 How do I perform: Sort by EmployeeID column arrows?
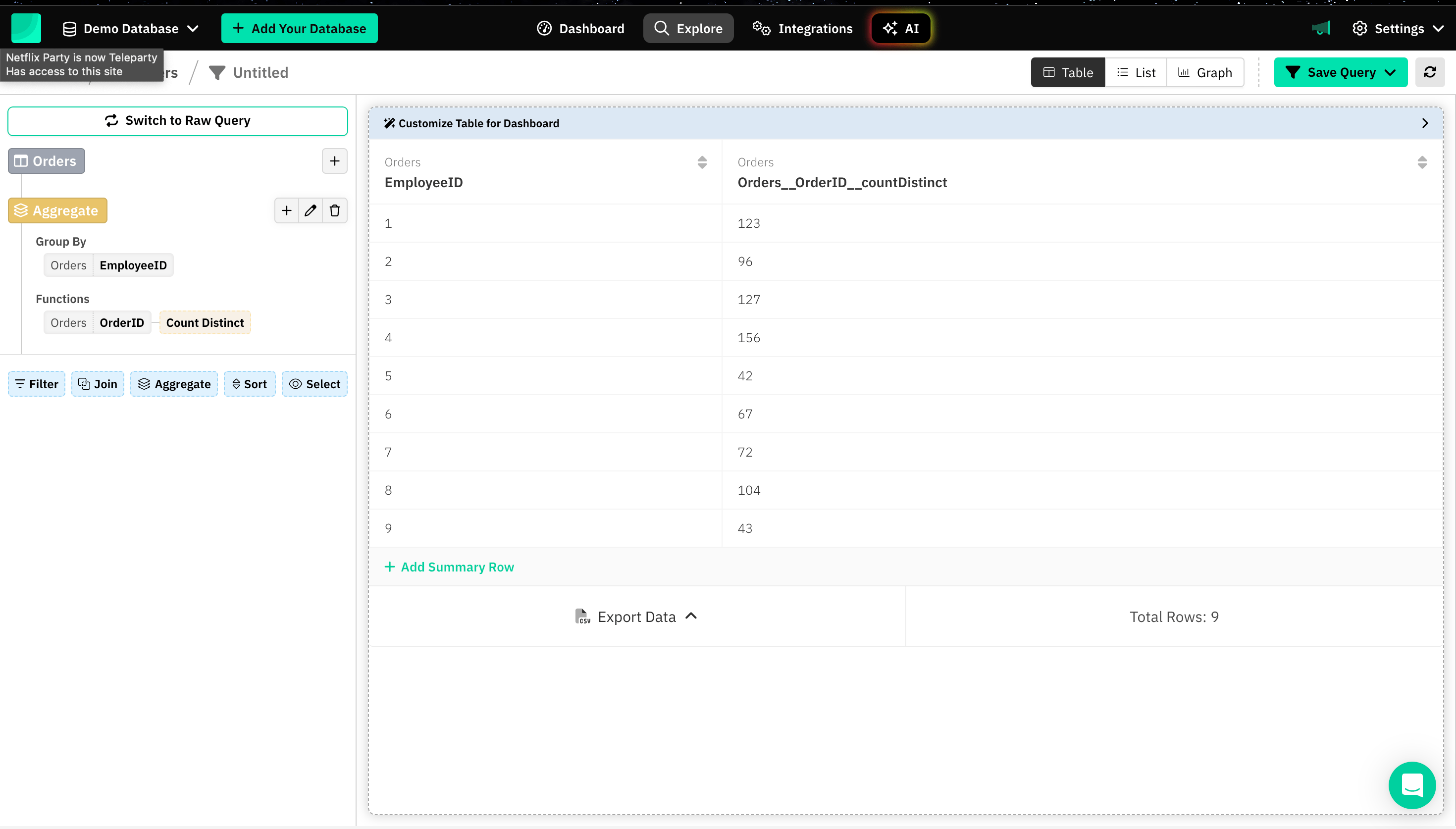coord(702,162)
